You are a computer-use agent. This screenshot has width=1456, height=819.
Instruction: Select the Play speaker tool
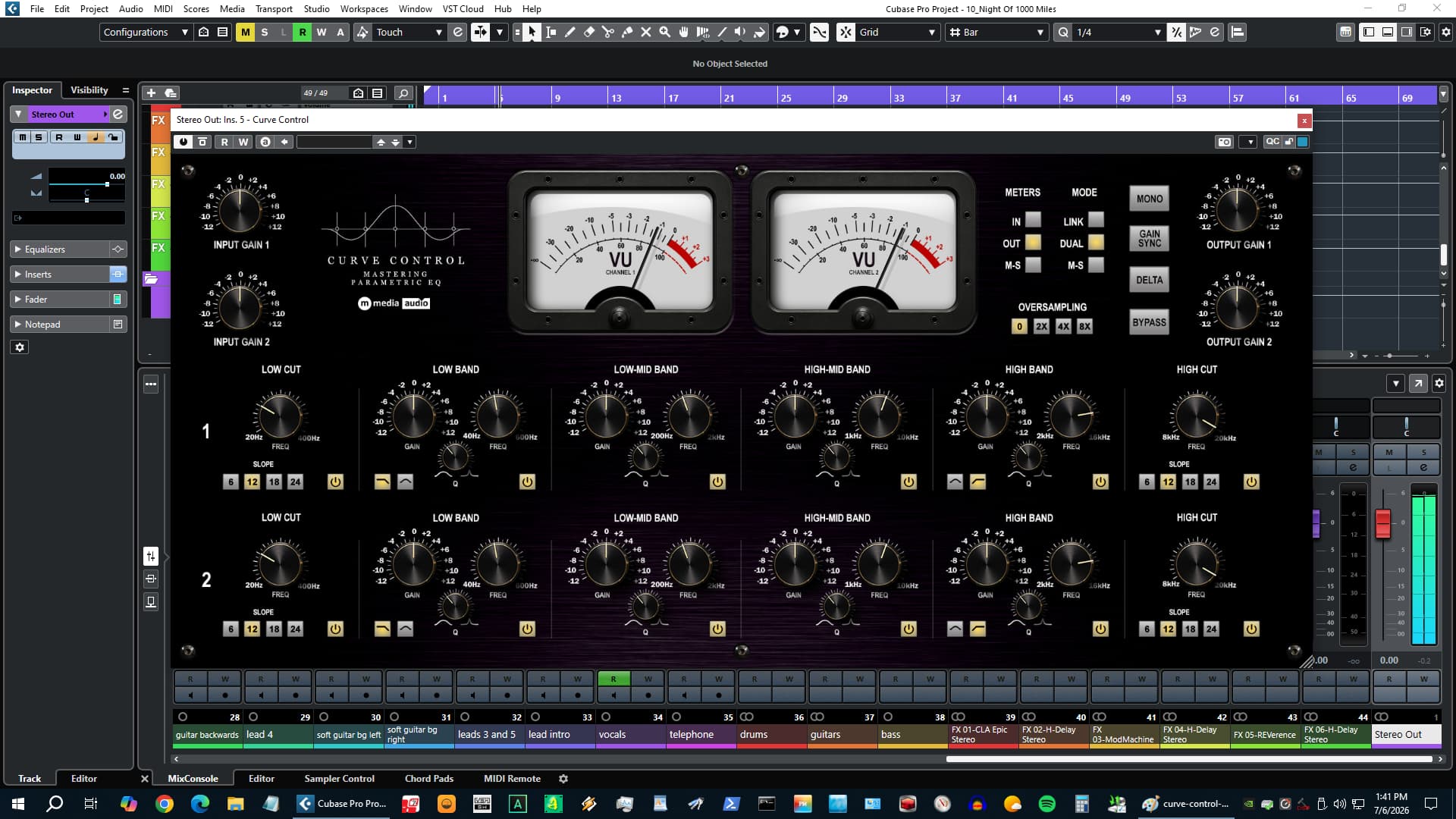pos(741,32)
